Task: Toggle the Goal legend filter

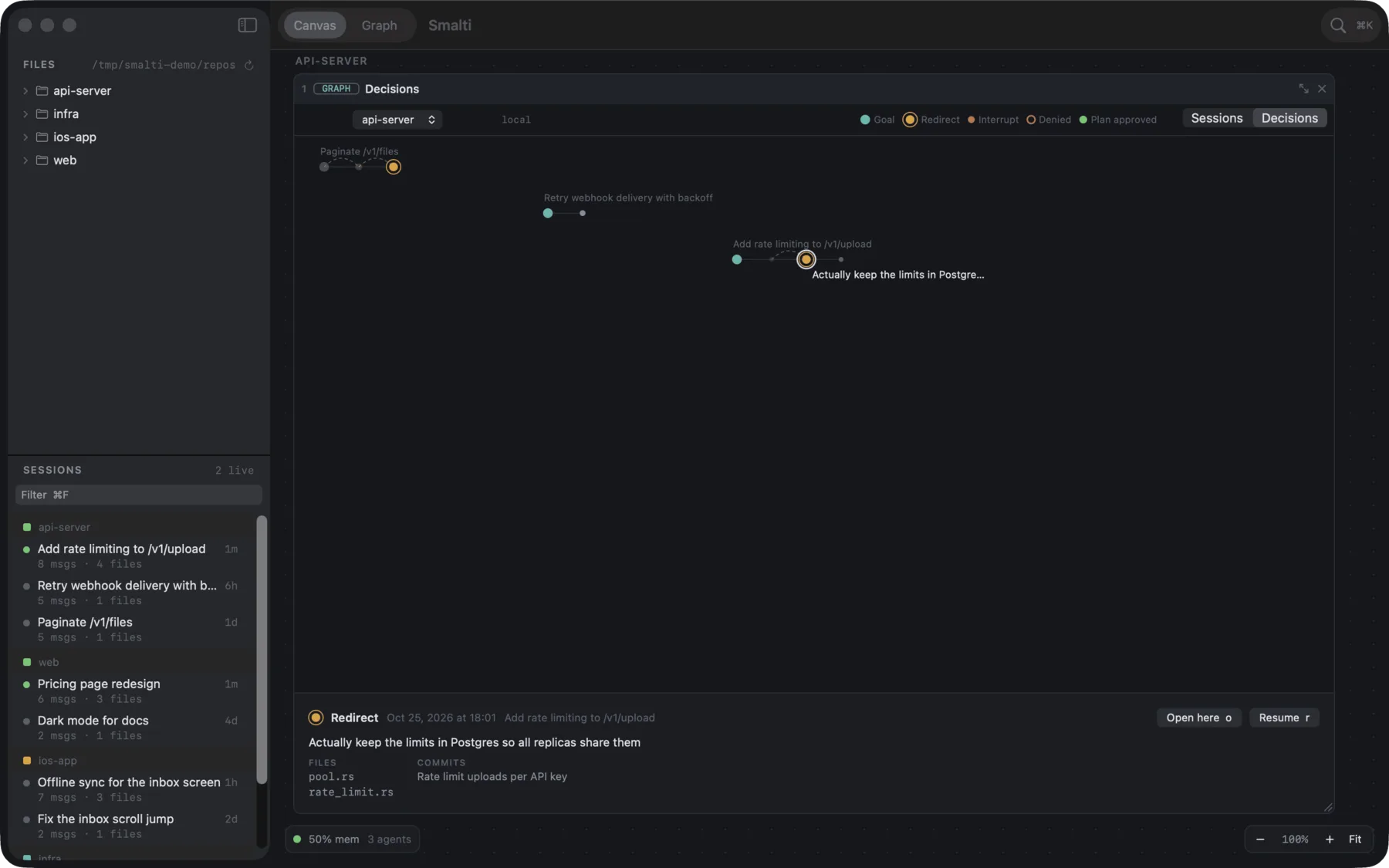Action: [877, 120]
